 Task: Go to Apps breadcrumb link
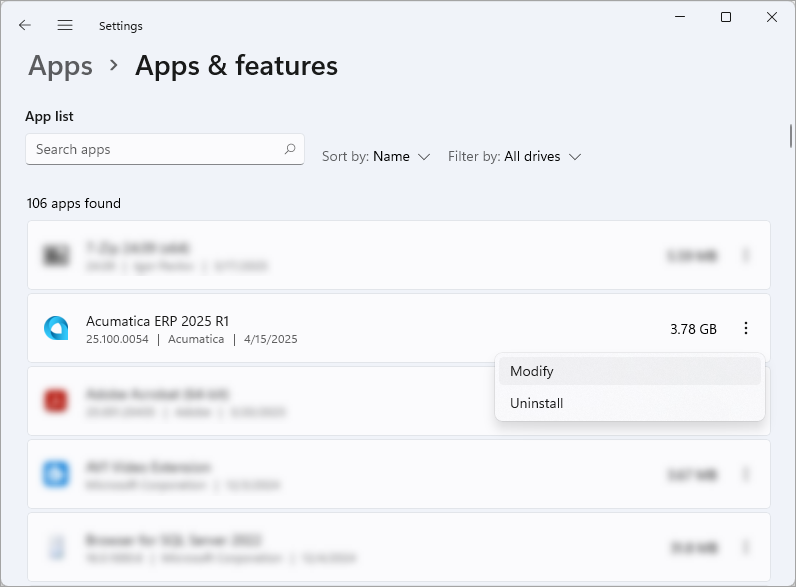61,66
